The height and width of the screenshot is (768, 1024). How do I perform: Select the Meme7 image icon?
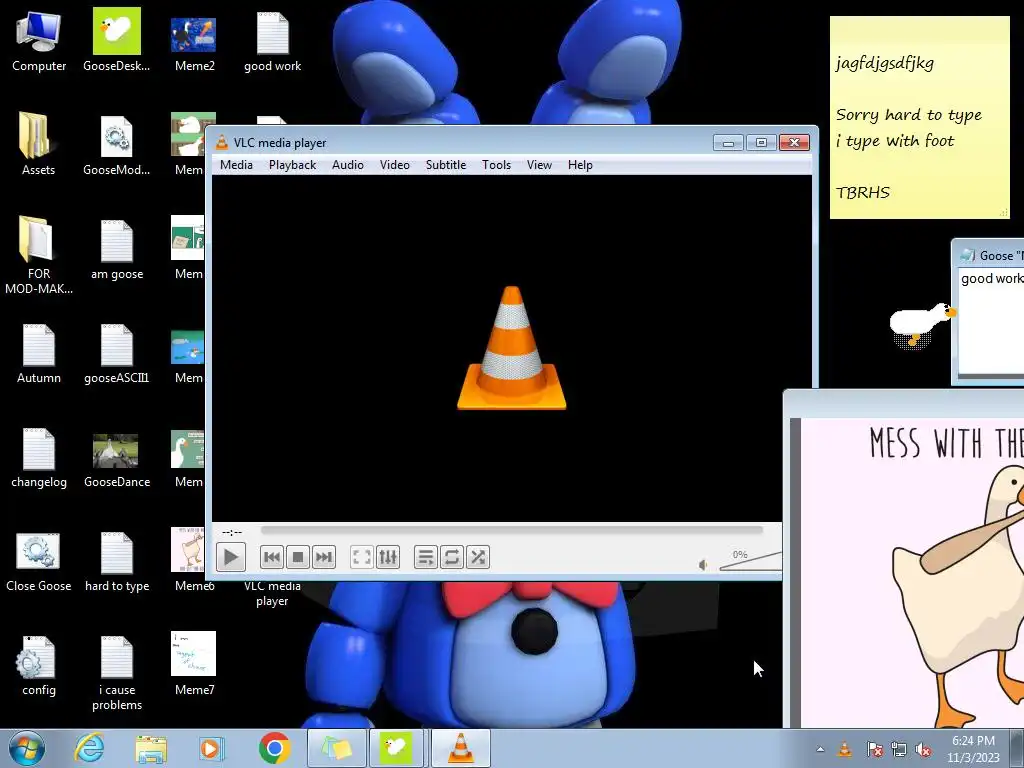[x=194, y=663]
